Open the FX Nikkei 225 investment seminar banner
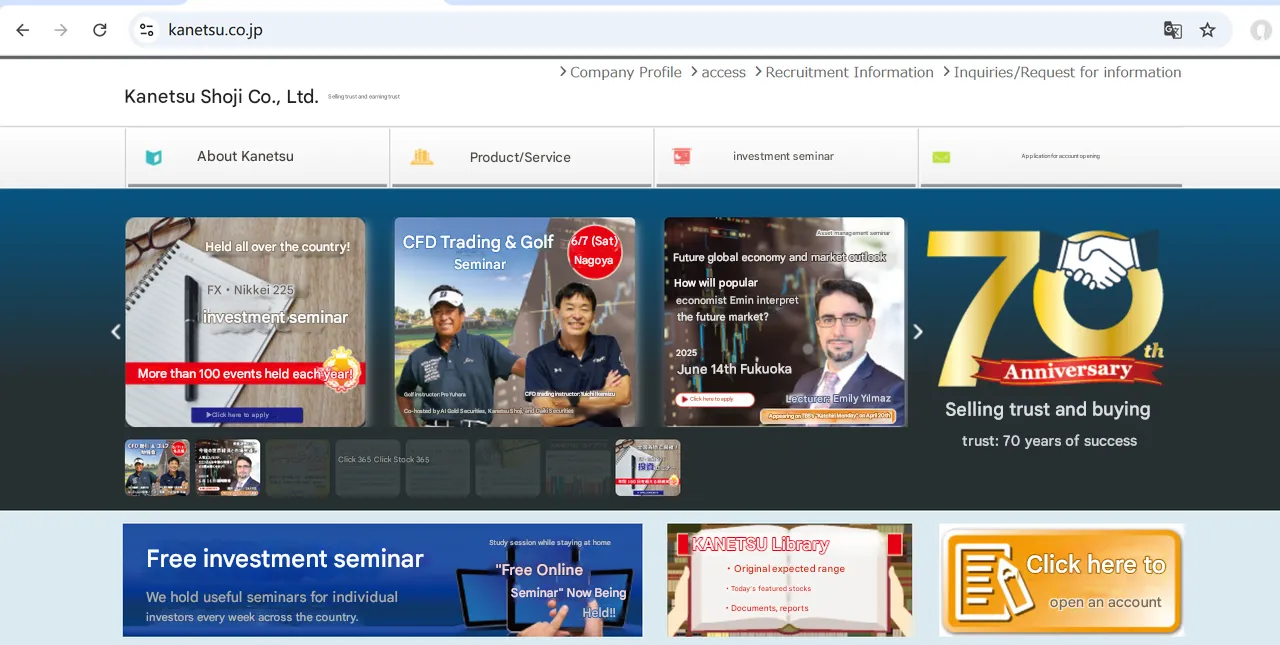 click(x=245, y=322)
